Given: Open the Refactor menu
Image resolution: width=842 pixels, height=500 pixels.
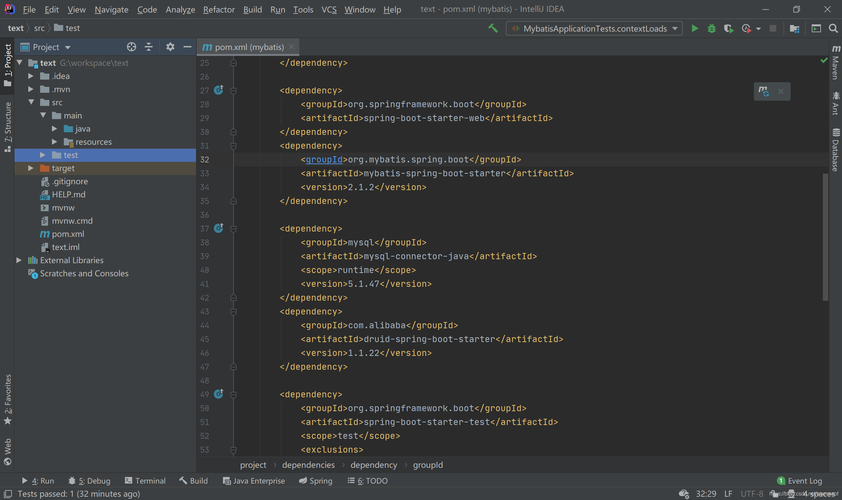Looking at the screenshot, I should (x=218, y=9).
